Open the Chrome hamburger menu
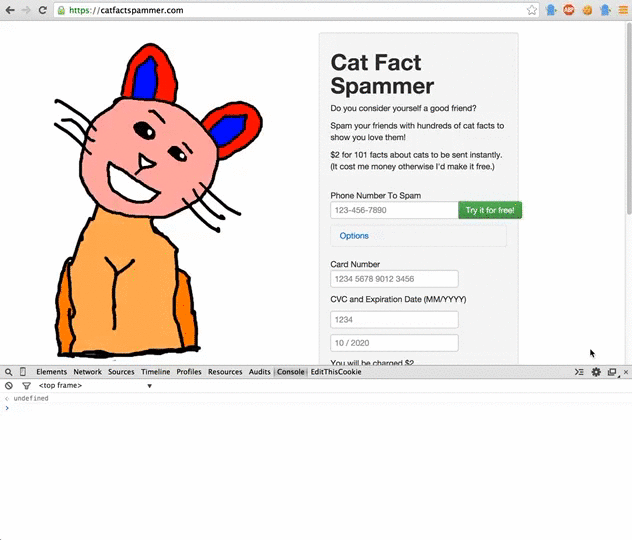Viewport: 632px width, 540px height. pyautogui.click(x=623, y=10)
